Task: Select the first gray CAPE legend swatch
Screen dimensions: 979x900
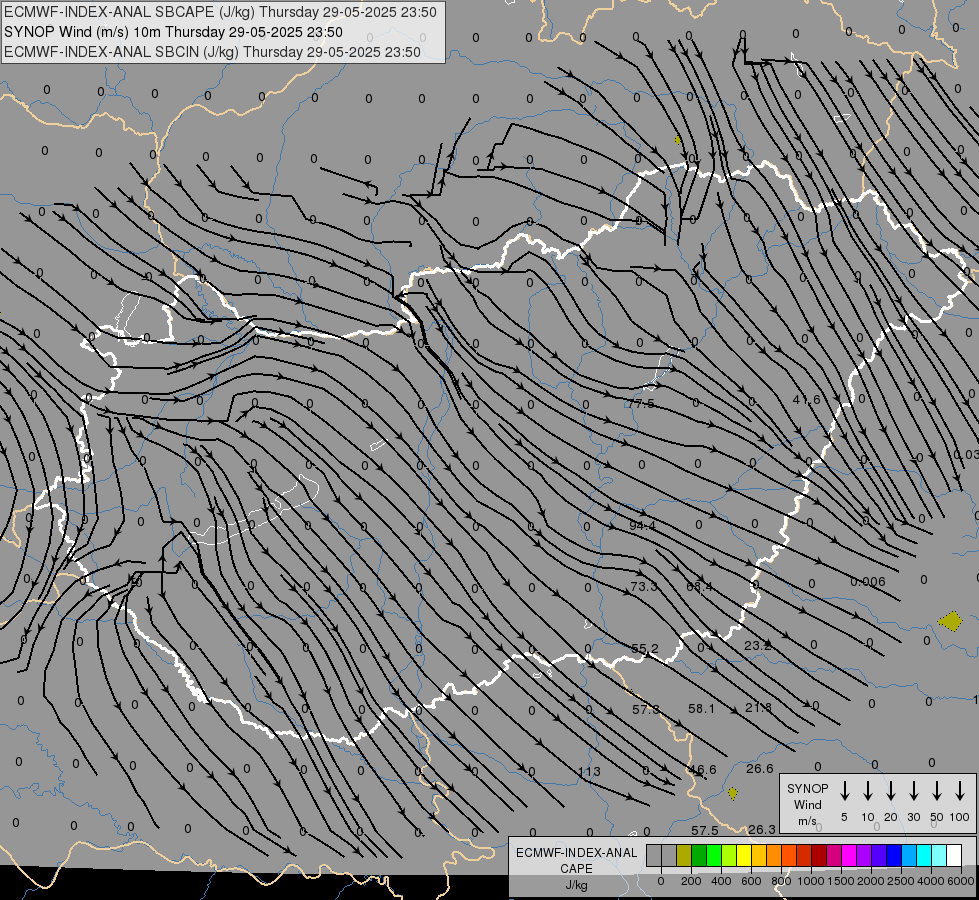Action: point(654,855)
